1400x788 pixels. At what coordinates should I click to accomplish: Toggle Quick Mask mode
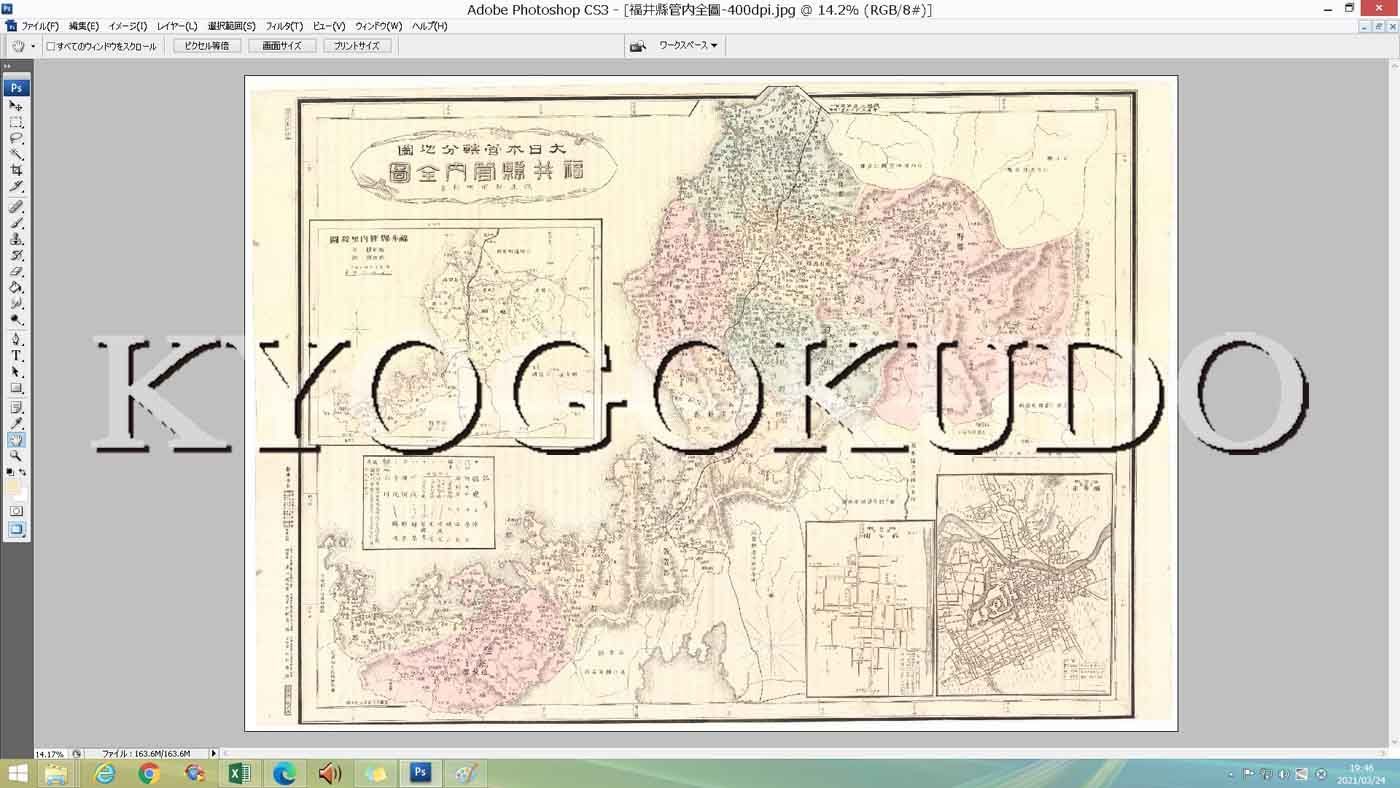(16, 511)
